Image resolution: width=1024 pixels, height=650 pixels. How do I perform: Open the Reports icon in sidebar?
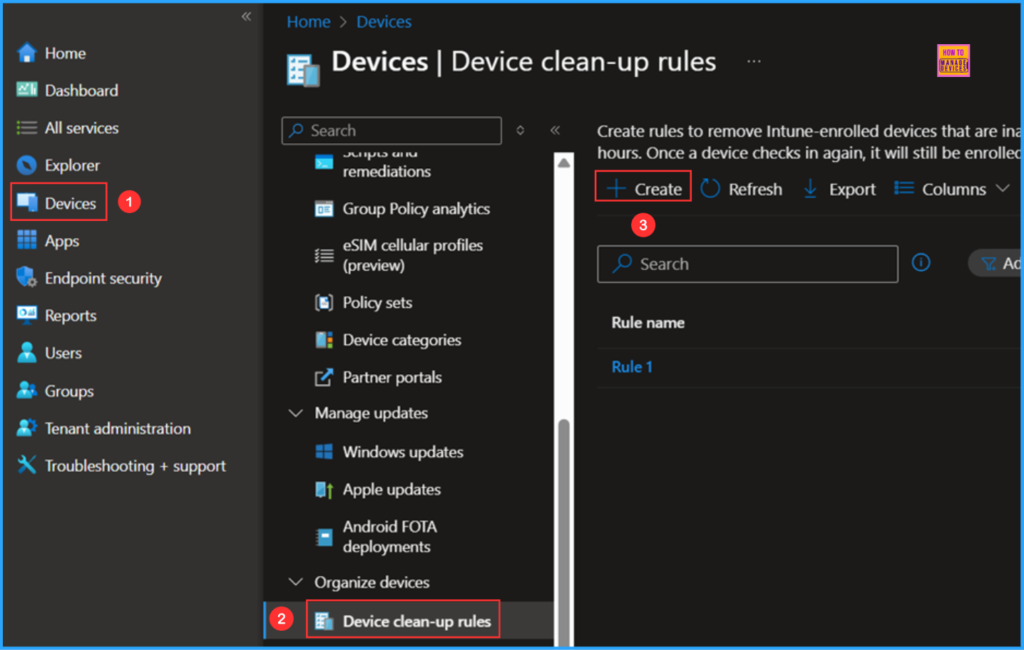click(27, 315)
